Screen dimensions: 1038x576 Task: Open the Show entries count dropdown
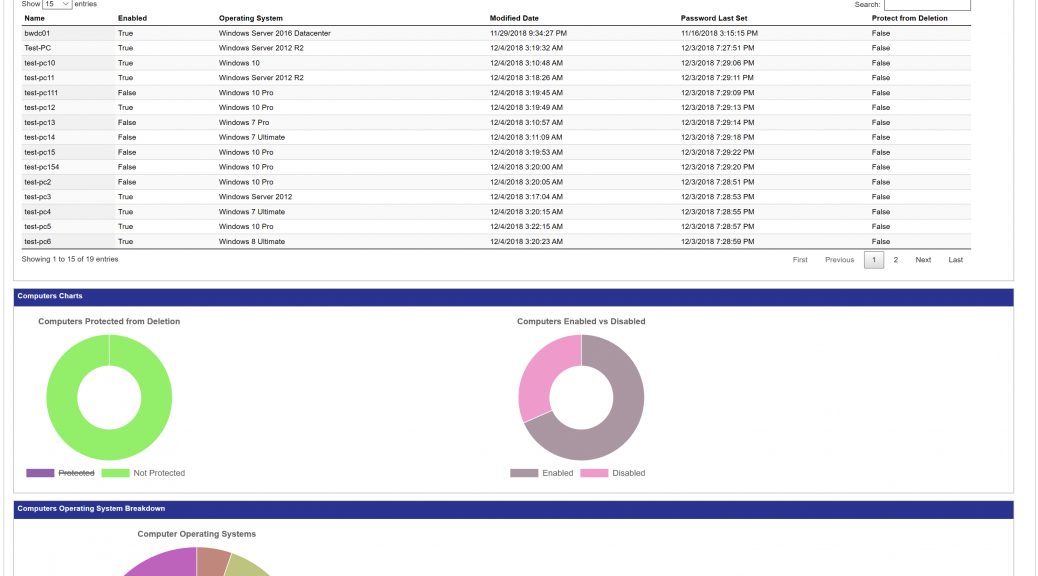pyautogui.click(x=57, y=4)
